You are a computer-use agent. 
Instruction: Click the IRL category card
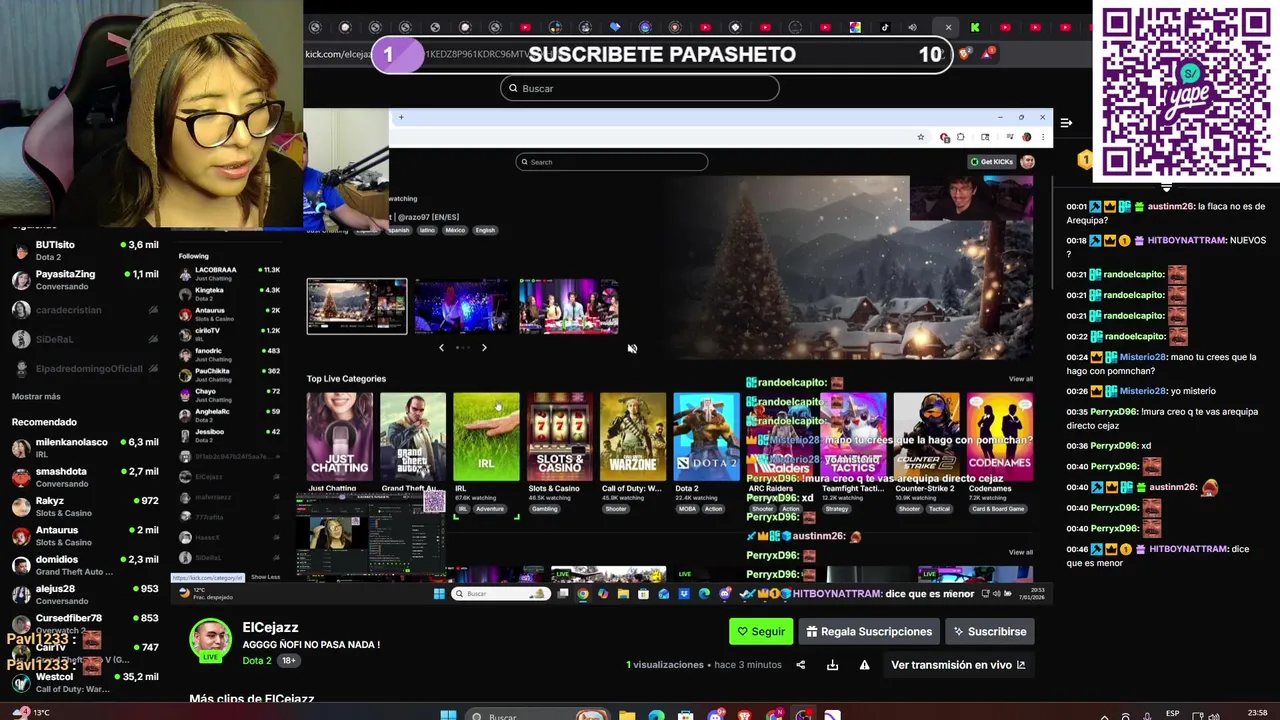(x=486, y=437)
